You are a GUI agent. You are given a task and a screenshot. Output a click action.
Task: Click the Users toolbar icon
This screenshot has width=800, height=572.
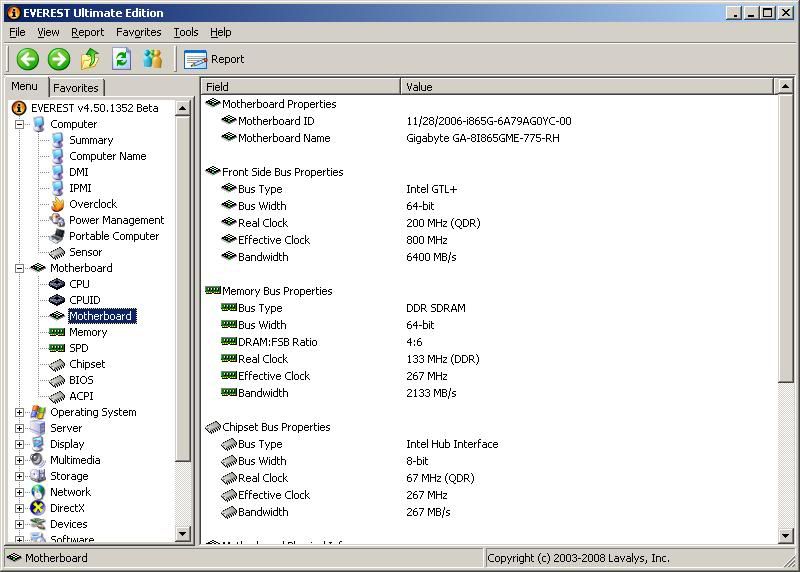(153, 59)
